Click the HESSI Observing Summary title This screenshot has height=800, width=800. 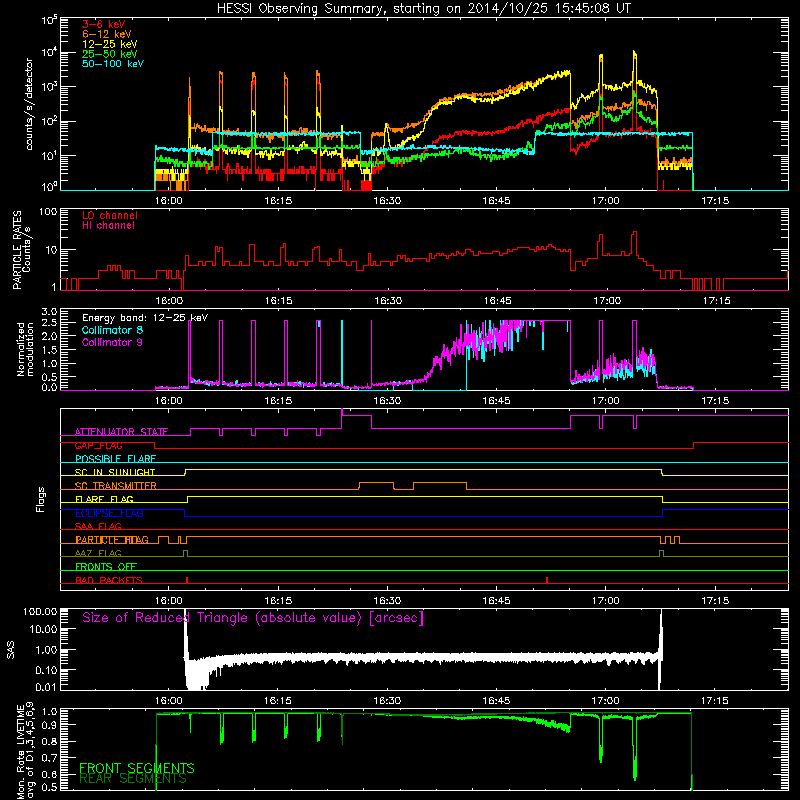[424, 9]
